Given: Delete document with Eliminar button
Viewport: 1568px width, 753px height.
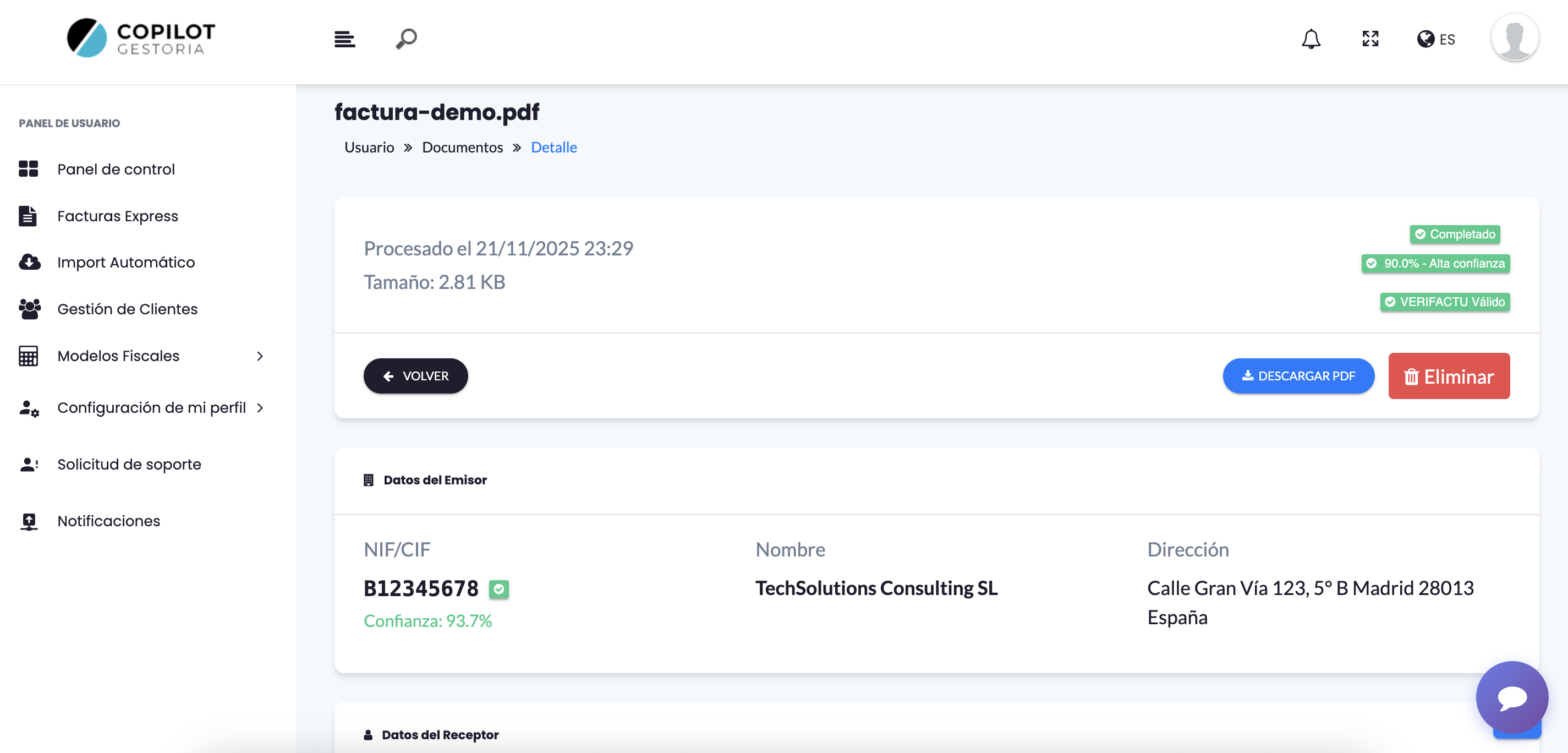Looking at the screenshot, I should click(x=1448, y=376).
